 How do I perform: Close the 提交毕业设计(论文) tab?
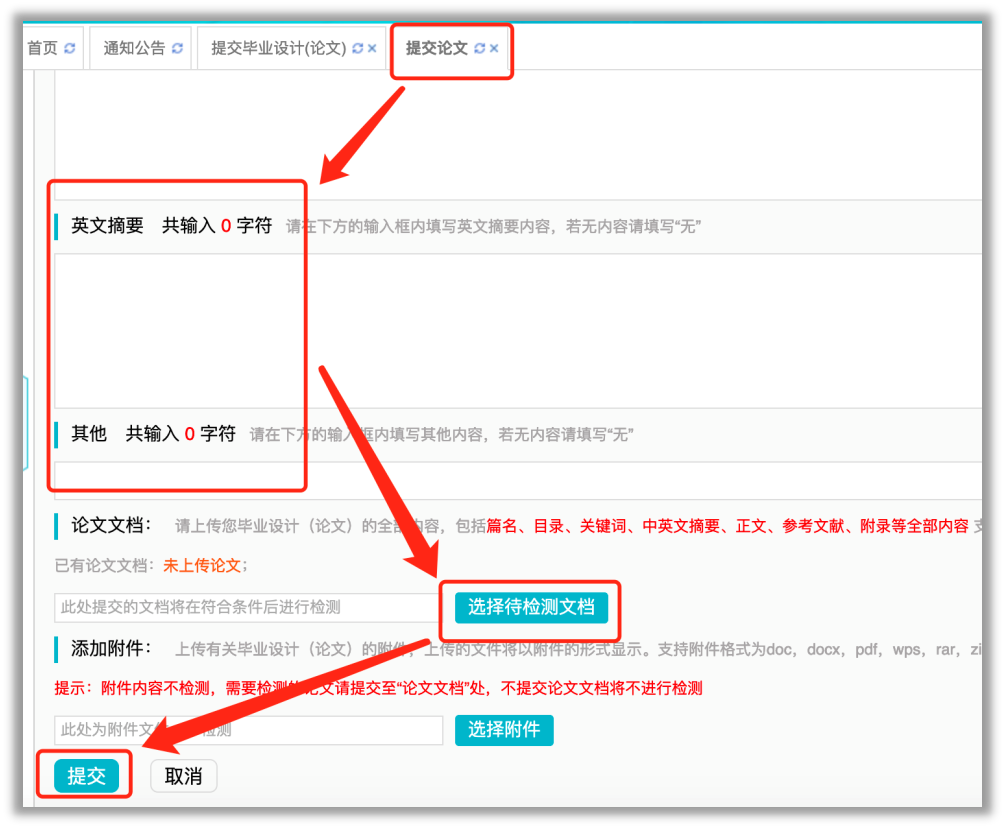pyautogui.click(x=372, y=48)
